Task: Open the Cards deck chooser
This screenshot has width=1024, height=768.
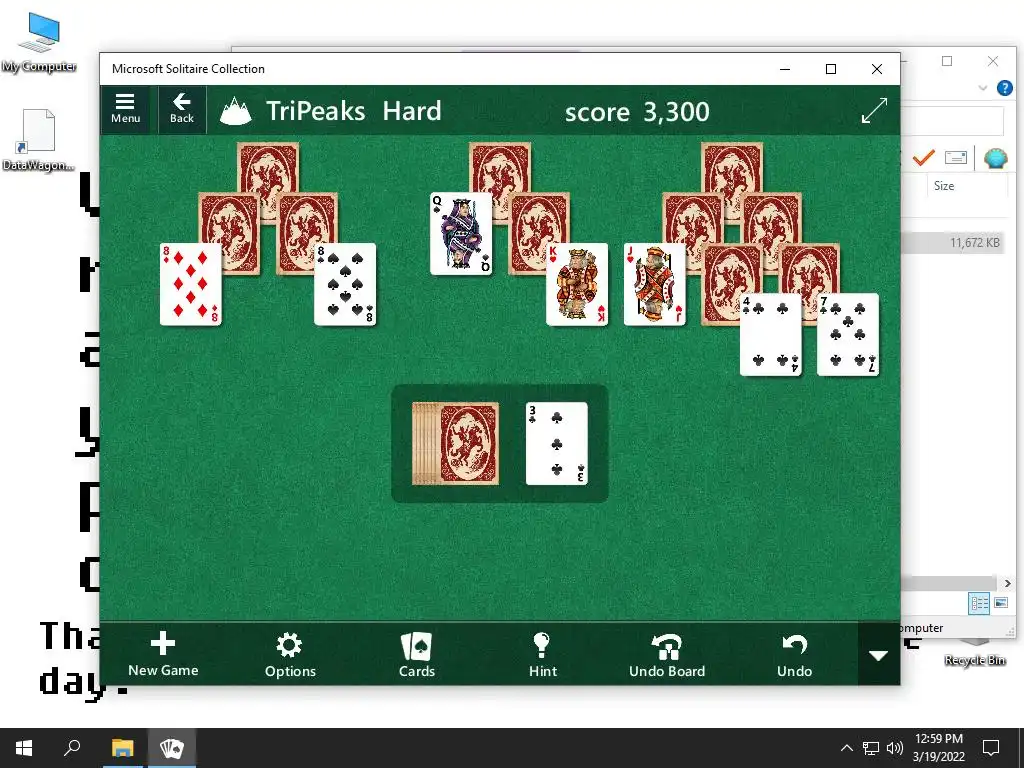Action: [x=417, y=654]
